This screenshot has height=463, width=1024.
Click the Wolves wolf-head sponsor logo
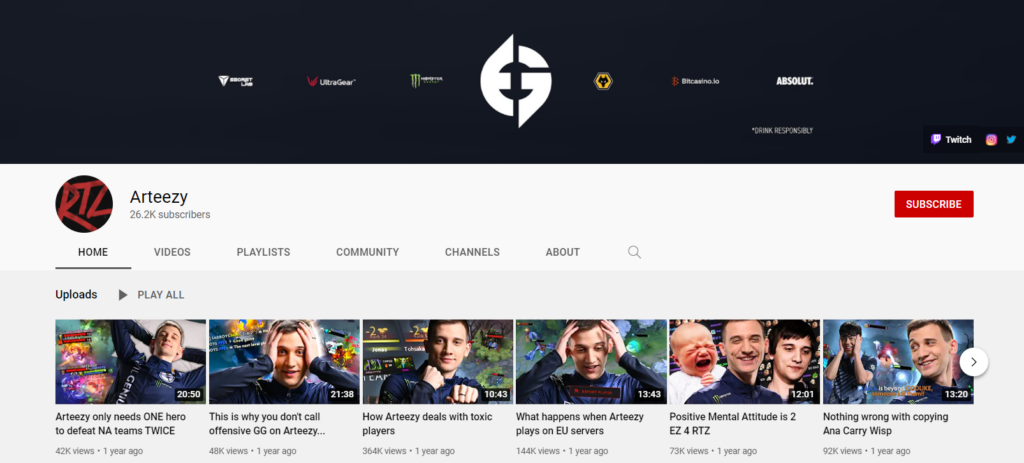603,81
